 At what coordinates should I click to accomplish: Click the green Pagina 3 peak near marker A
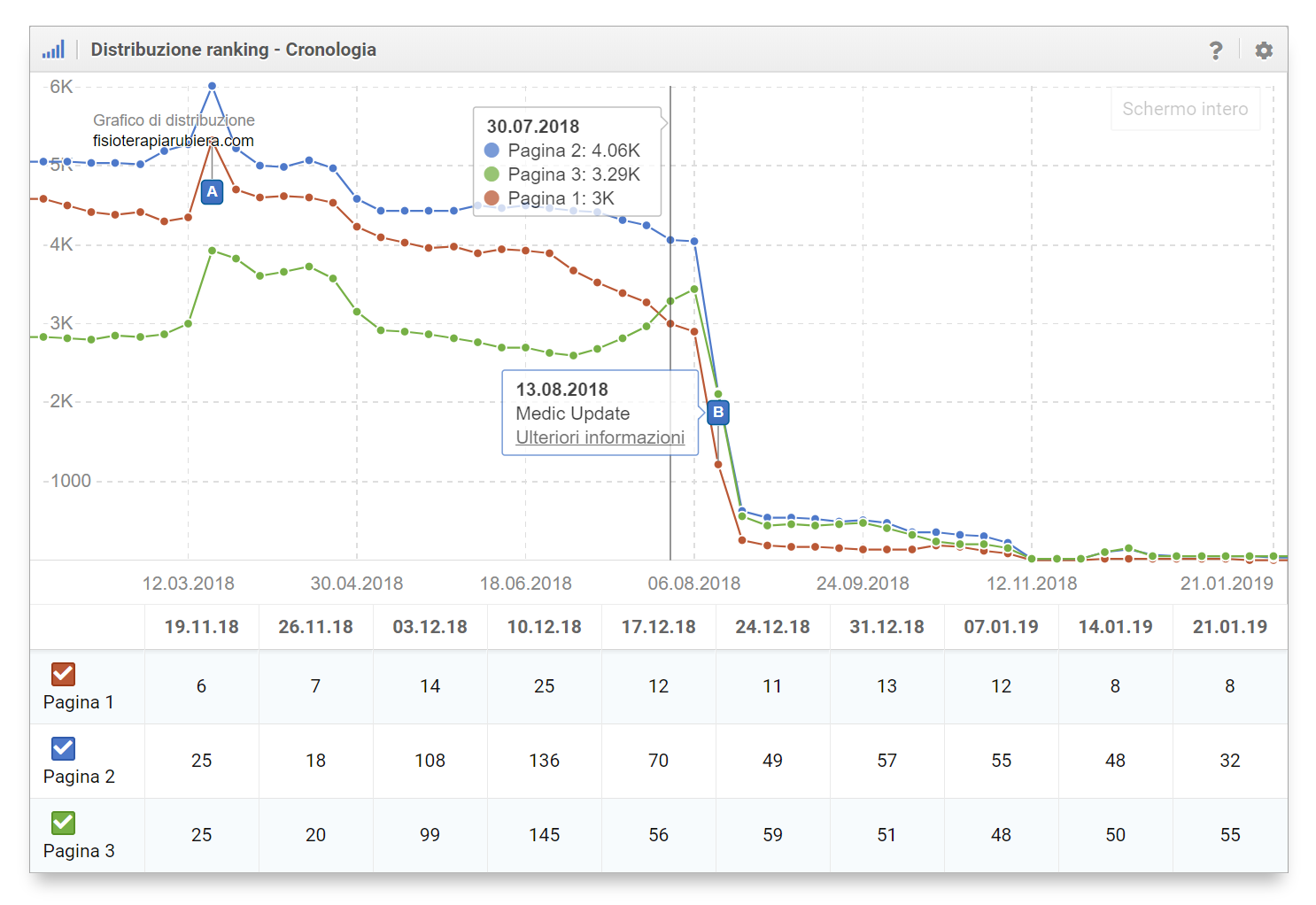[213, 251]
